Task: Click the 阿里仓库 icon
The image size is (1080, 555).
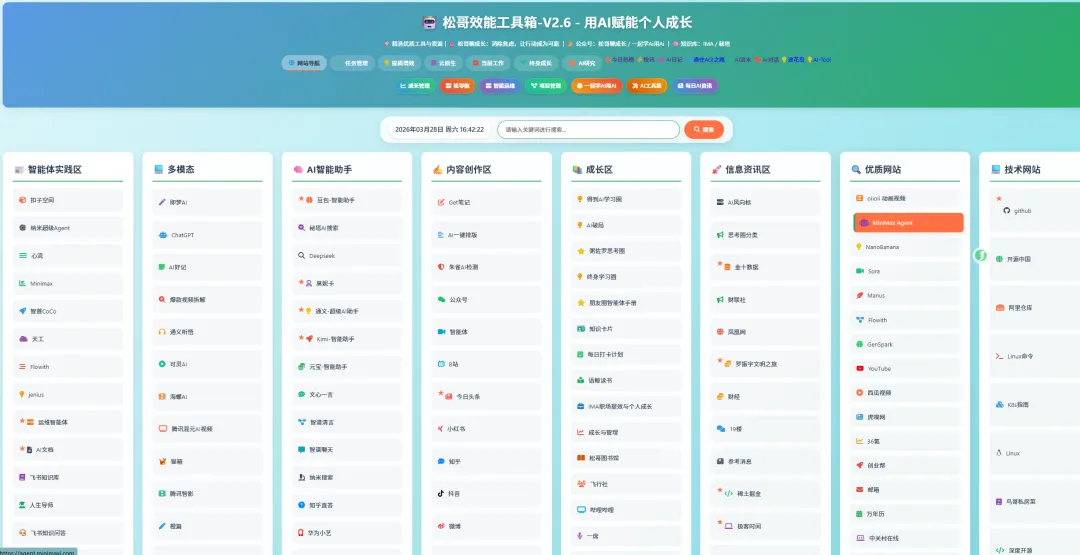Action: (x=1000, y=308)
